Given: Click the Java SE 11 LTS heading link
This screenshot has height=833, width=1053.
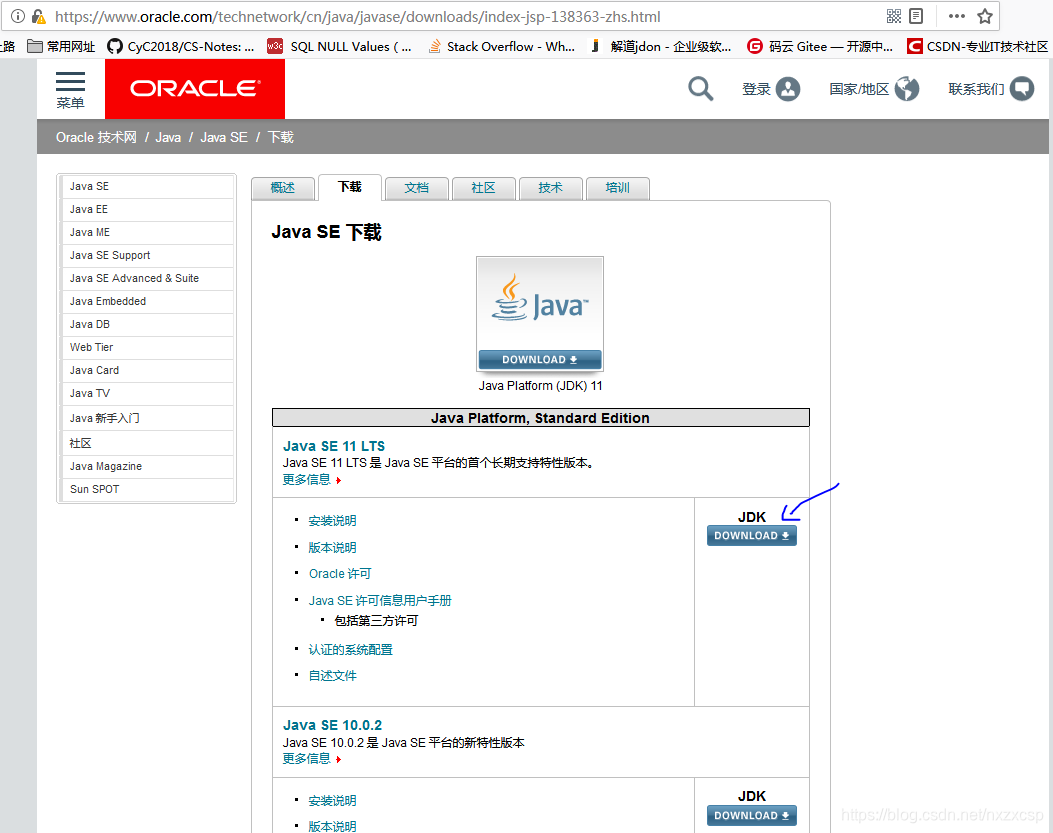Looking at the screenshot, I should pyautogui.click(x=334, y=446).
